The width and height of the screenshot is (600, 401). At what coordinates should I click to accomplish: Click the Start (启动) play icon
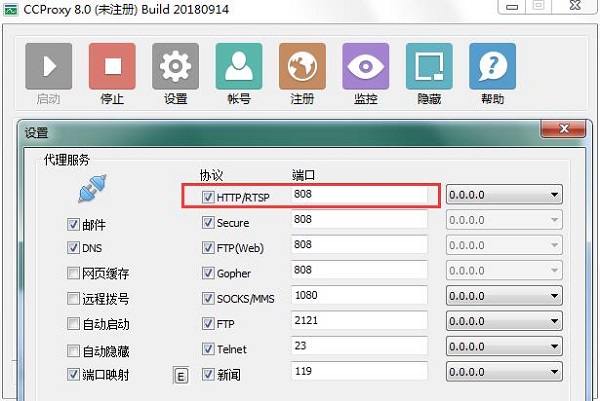click(x=49, y=66)
